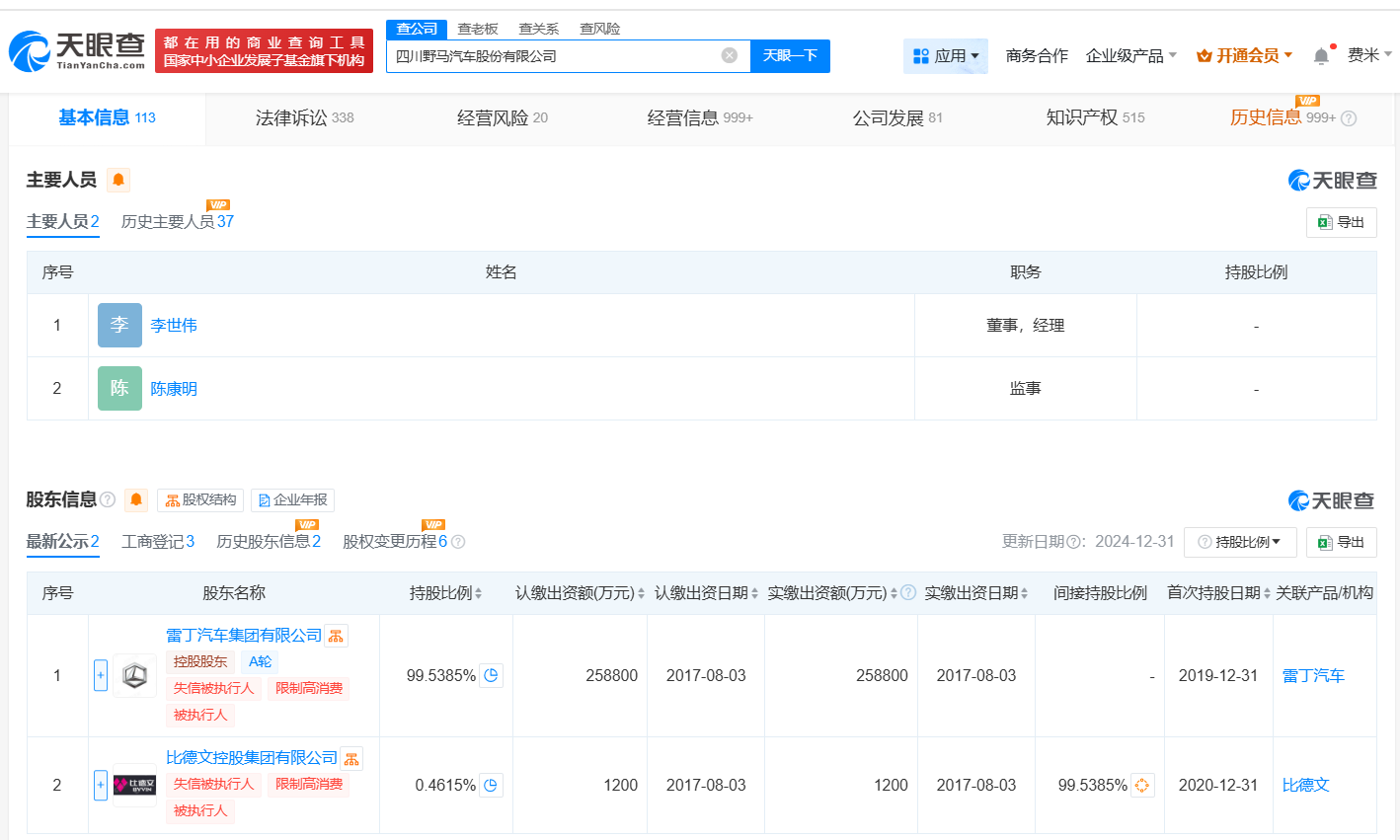The width and height of the screenshot is (1400, 840).
Task: Open equity structure icon beside 雷丁汽车集团有限公司
Action: click(337, 636)
